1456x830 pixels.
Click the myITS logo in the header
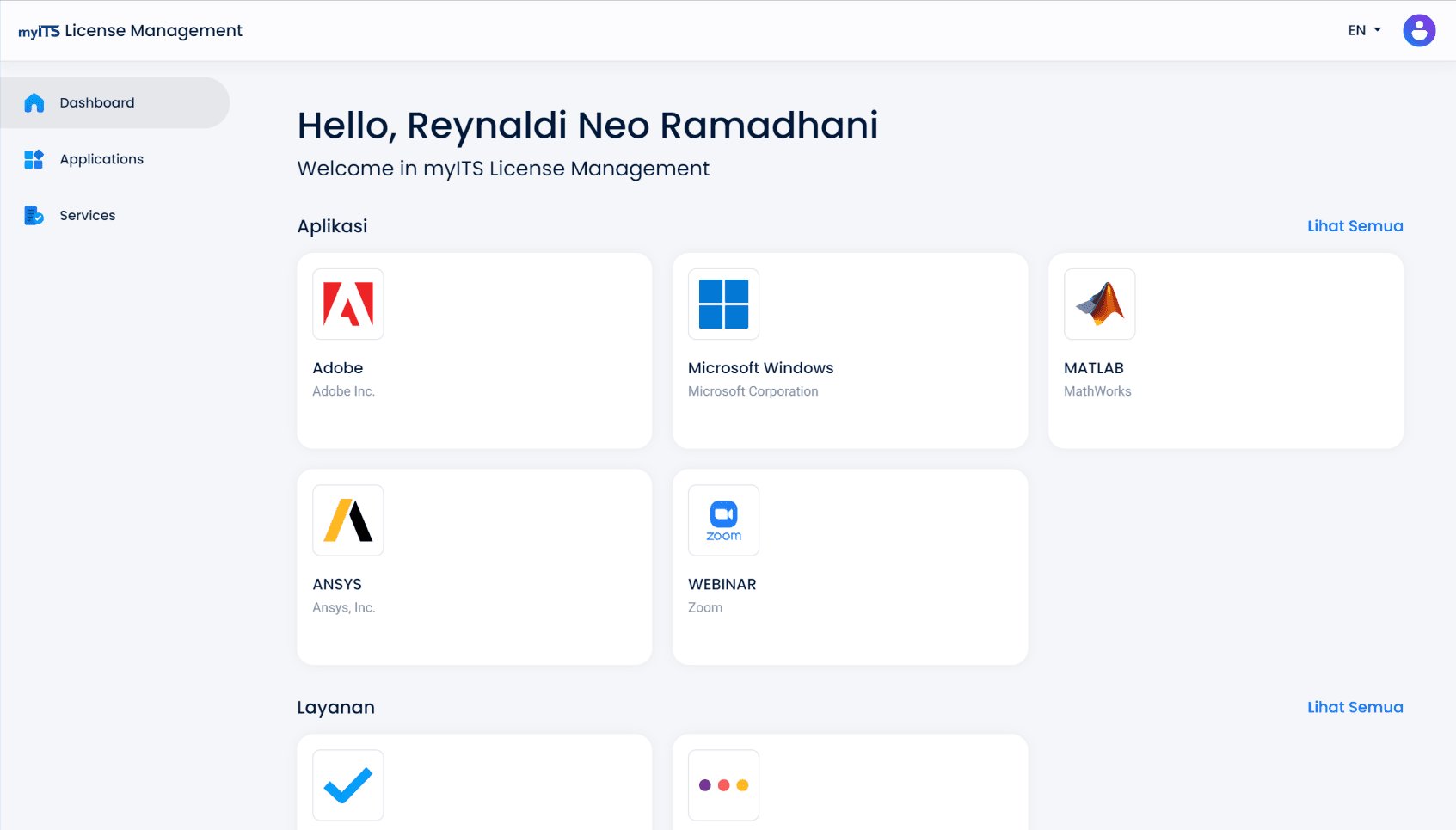coord(39,32)
